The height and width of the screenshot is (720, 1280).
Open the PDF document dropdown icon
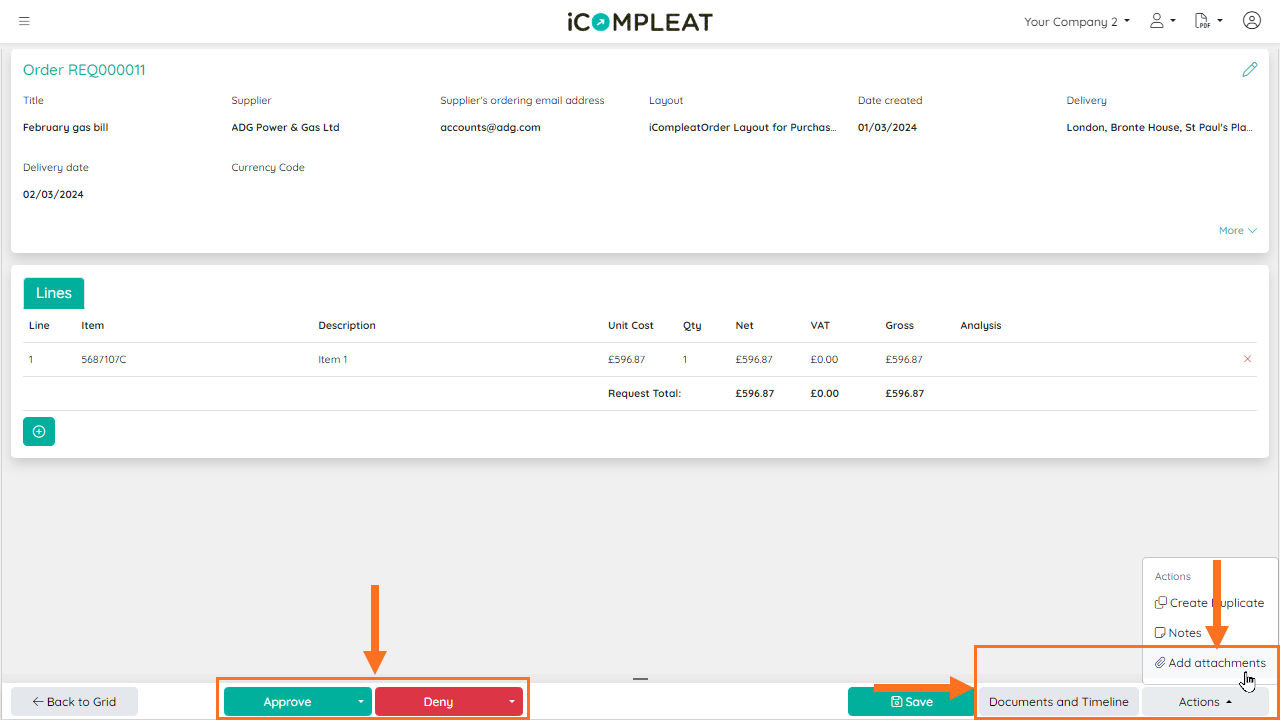tap(1209, 21)
